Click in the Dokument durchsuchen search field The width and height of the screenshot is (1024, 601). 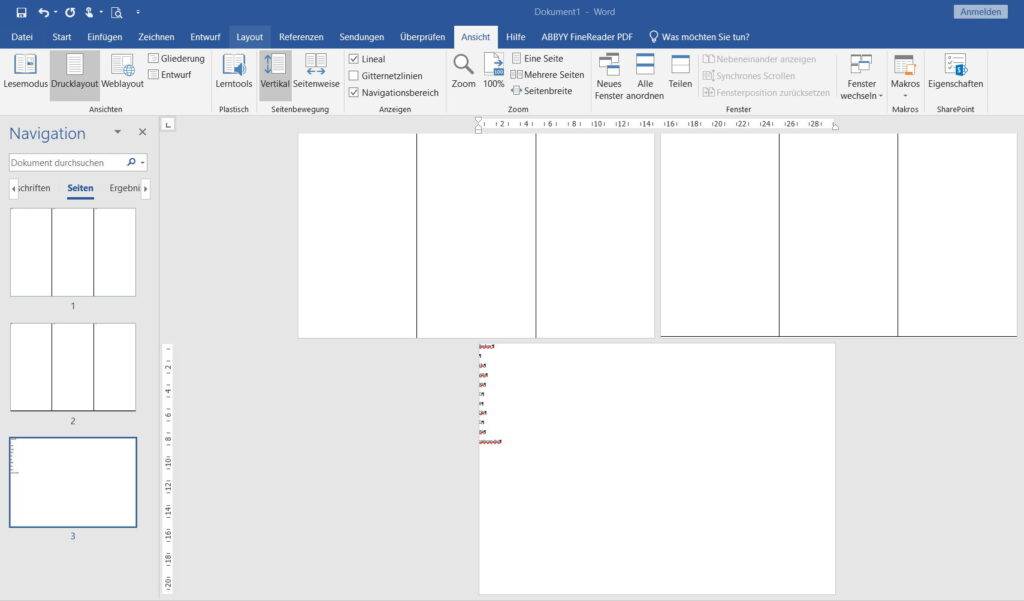(x=67, y=162)
